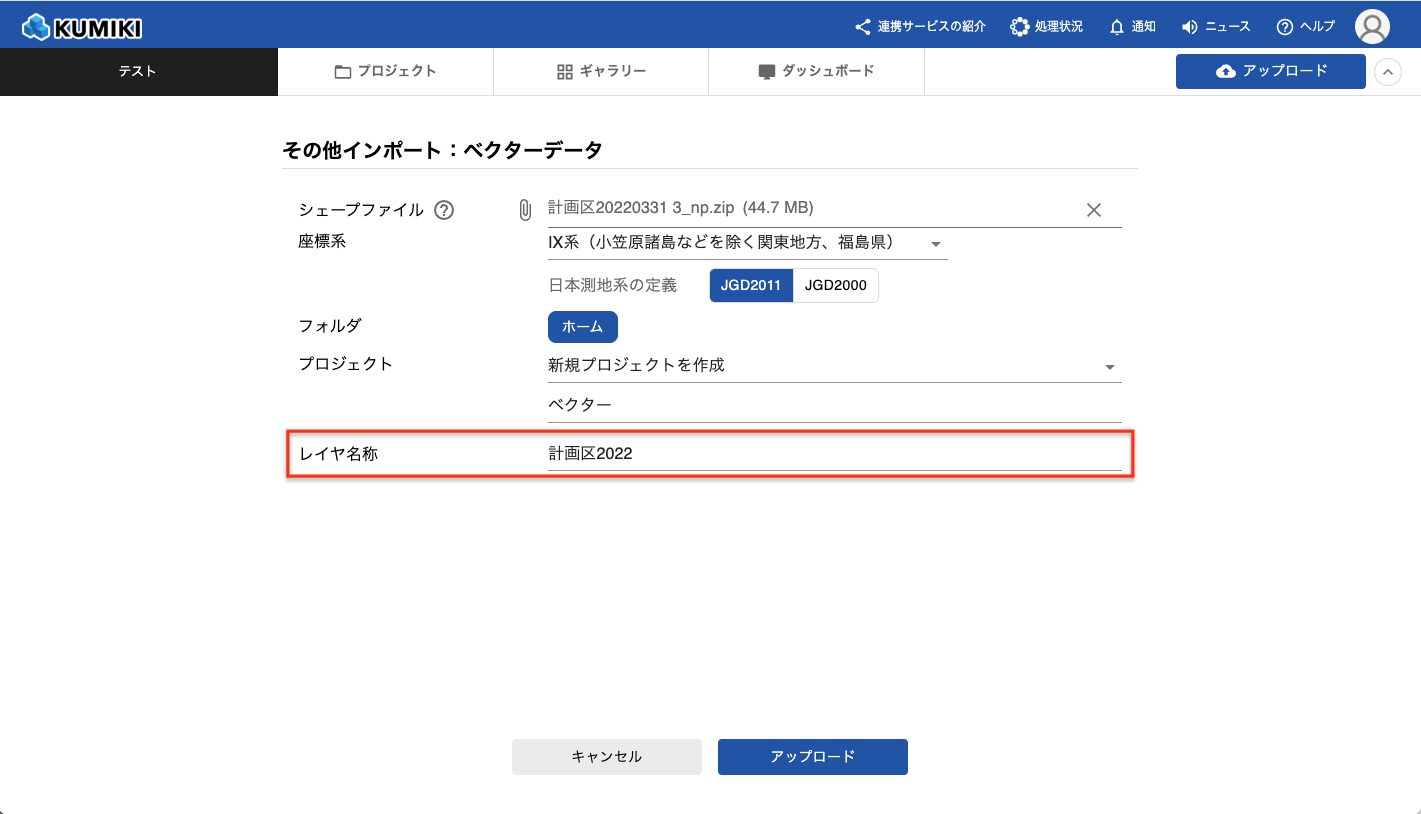This screenshot has height=814, width=1421.
Task: Open news megaphone icon
Action: pos(1190,27)
